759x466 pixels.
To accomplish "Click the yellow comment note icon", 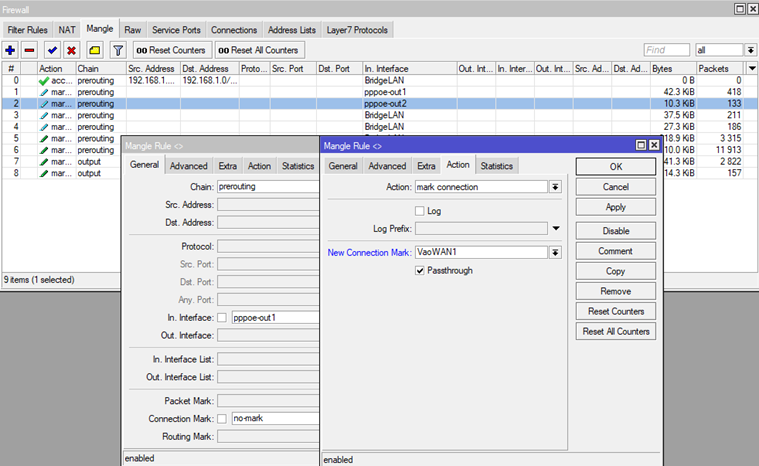I will pos(94,50).
